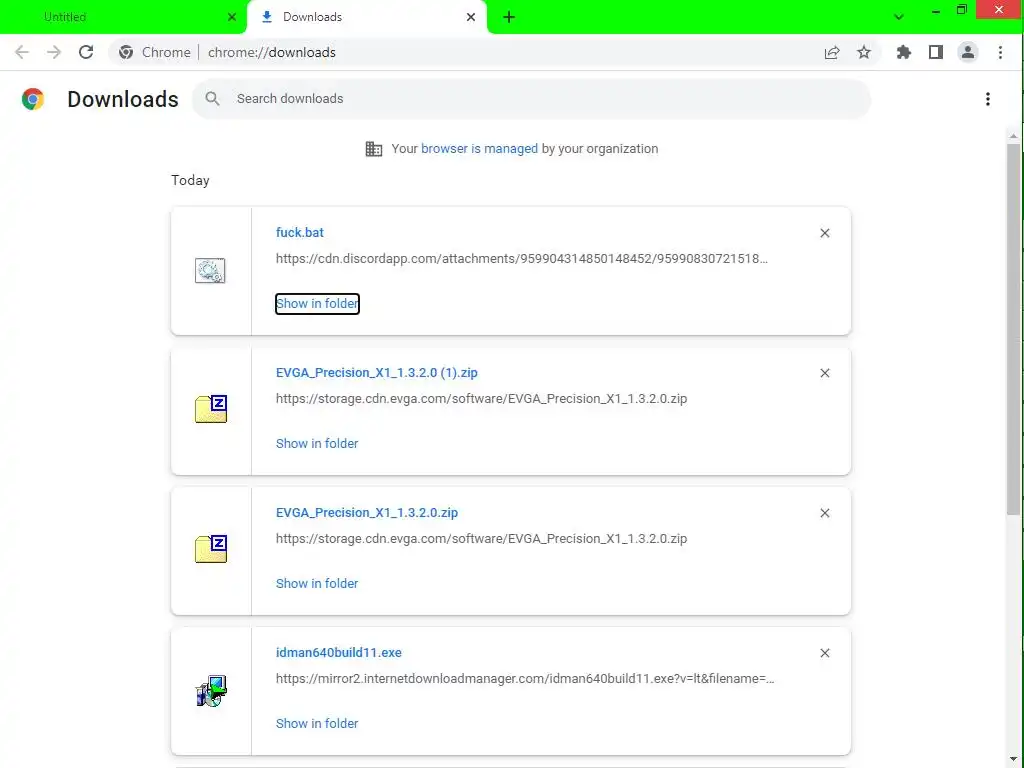The width and height of the screenshot is (1024, 768).
Task: Show EVGA_Precision_X1_1.3.2.0 (1).zip in folder
Action: point(317,443)
